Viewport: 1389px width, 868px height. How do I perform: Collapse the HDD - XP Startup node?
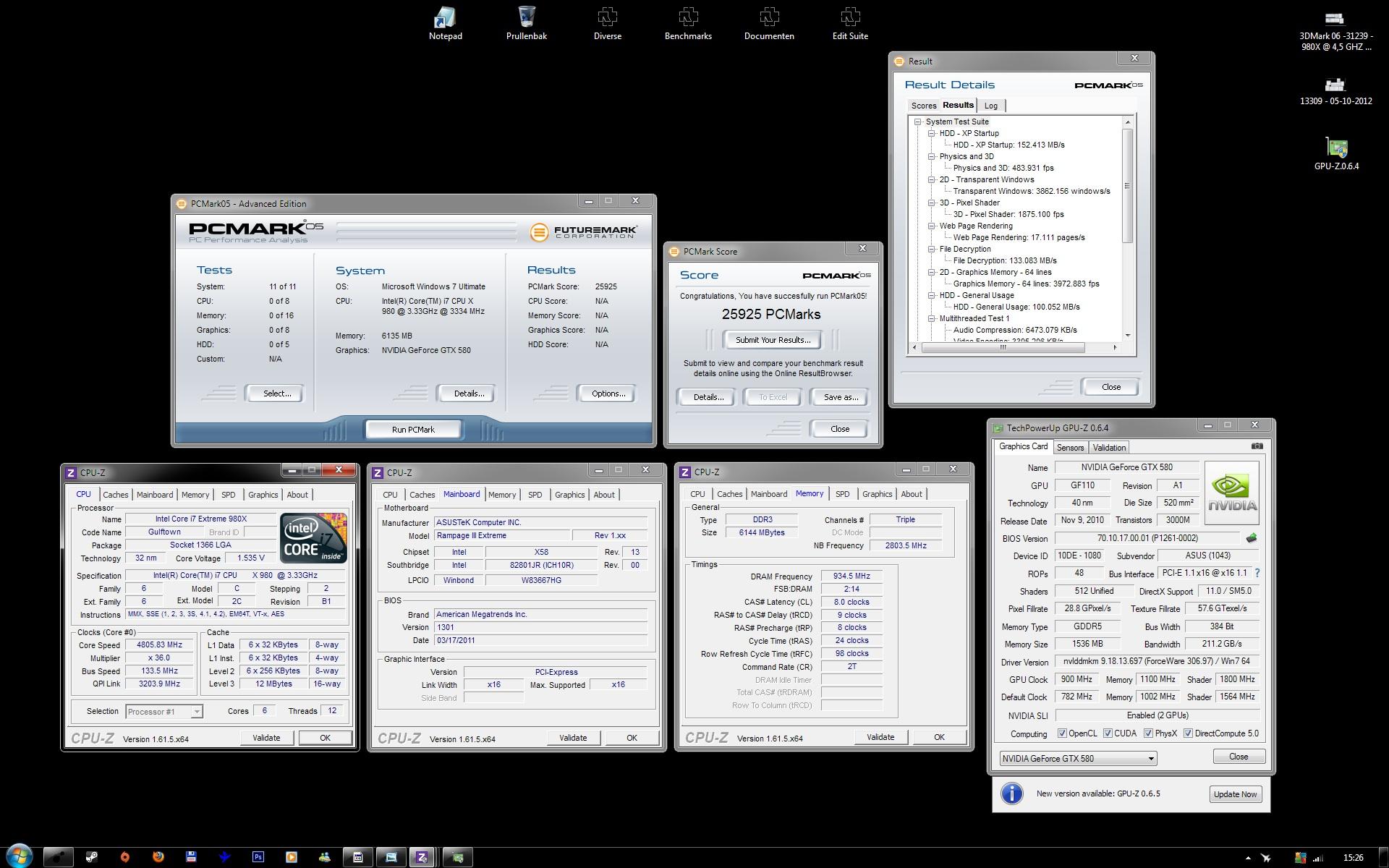(x=932, y=134)
